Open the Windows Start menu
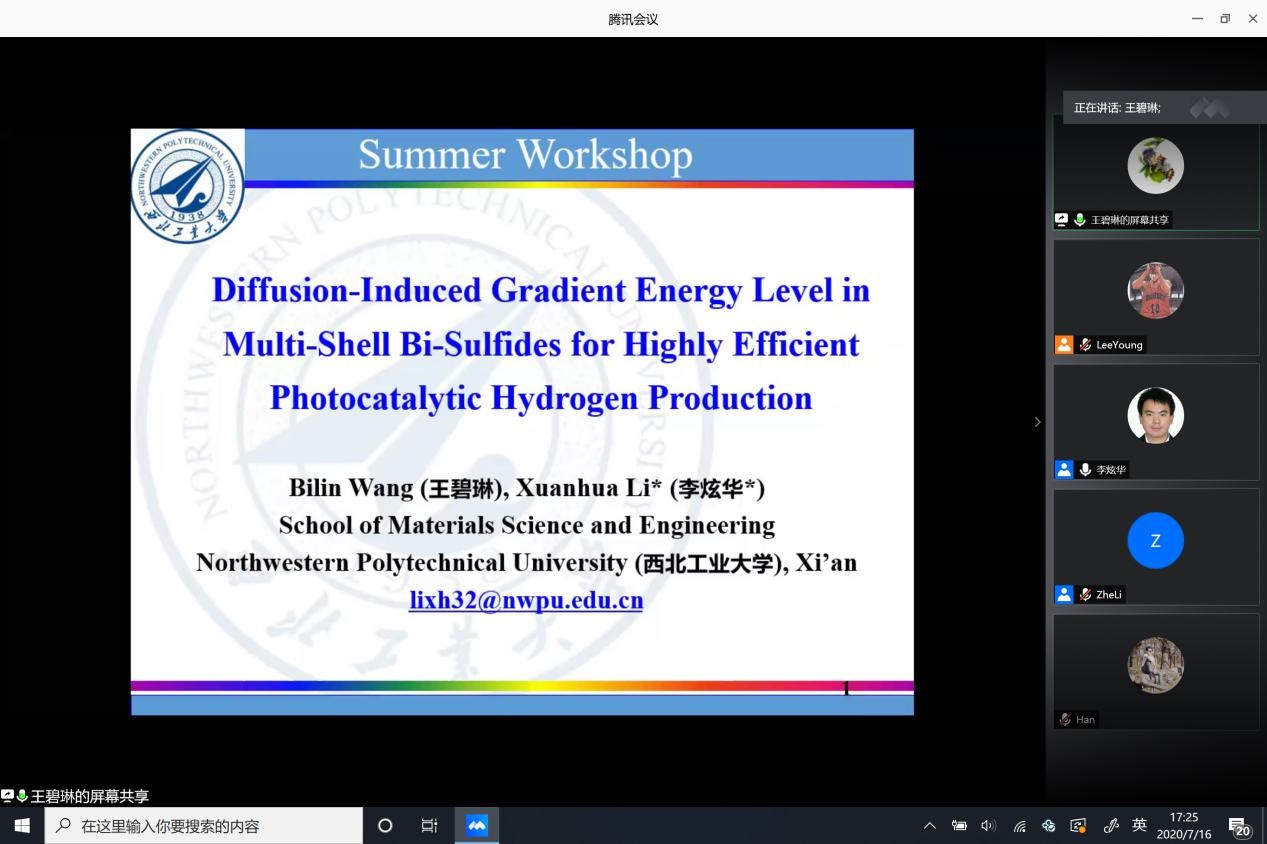Image resolution: width=1267 pixels, height=844 pixels. coord(22,826)
